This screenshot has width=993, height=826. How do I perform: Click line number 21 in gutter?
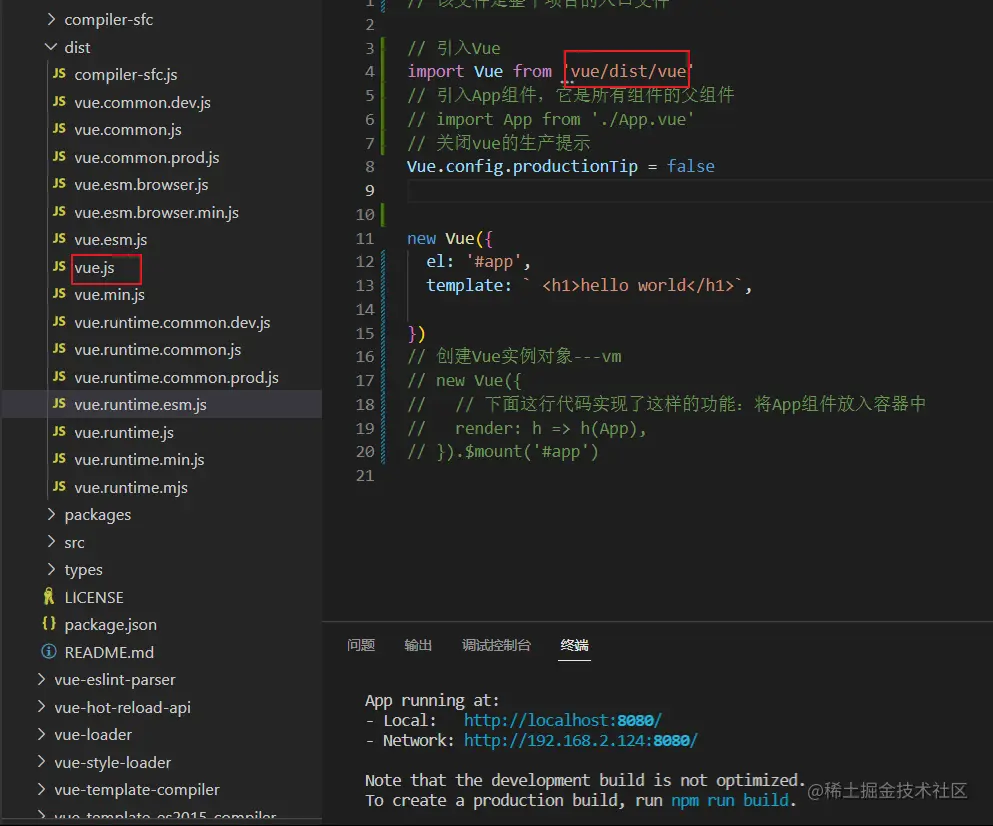click(x=365, y=476)
